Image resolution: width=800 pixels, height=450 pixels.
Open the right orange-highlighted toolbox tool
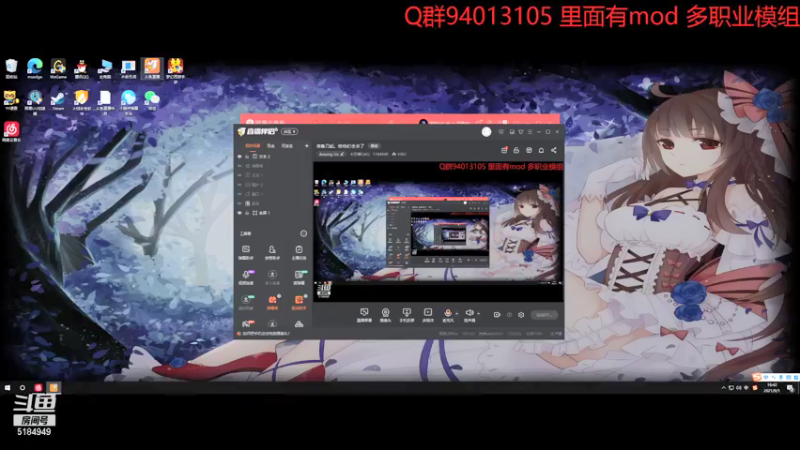(299, 302)
